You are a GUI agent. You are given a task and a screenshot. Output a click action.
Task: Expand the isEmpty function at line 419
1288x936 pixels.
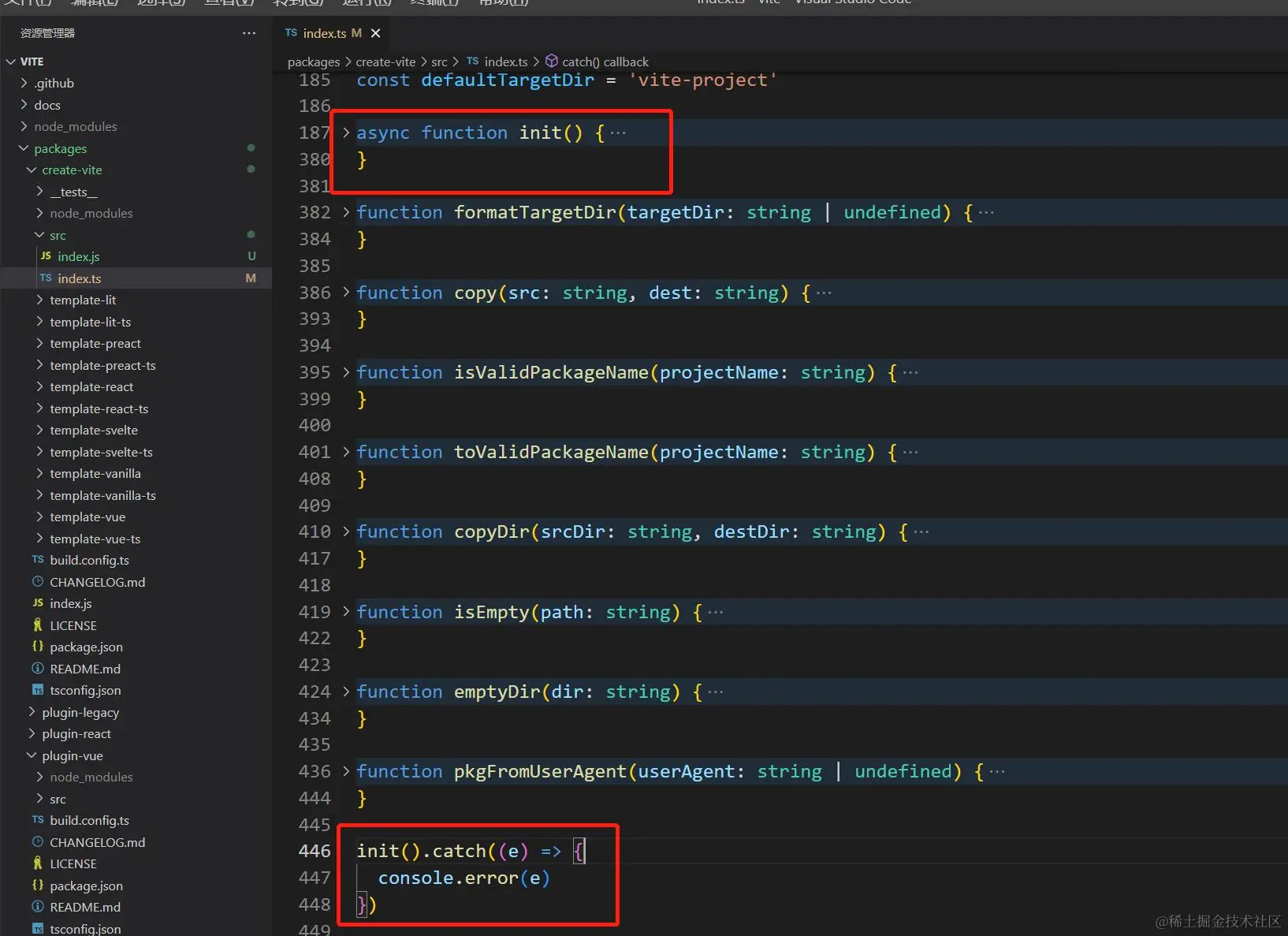pyautogui.click(x=346, y=612)
